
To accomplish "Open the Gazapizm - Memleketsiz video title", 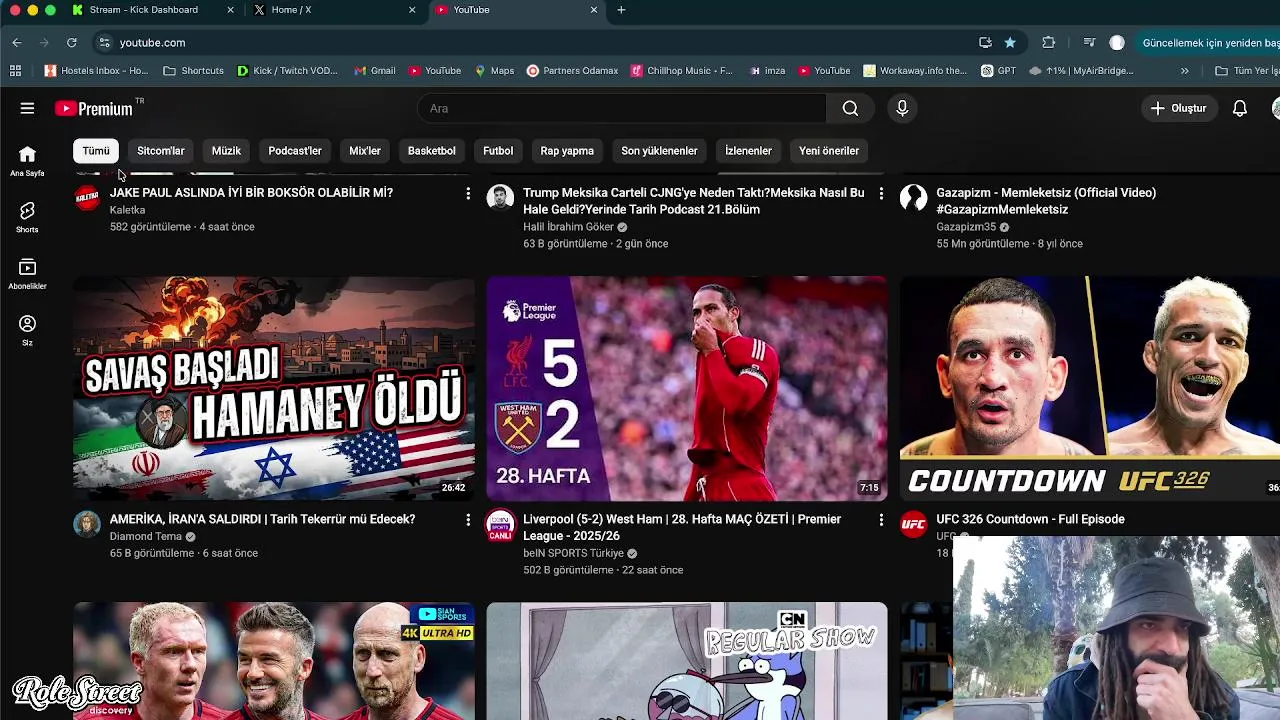I will click(x=1046, y=201).
